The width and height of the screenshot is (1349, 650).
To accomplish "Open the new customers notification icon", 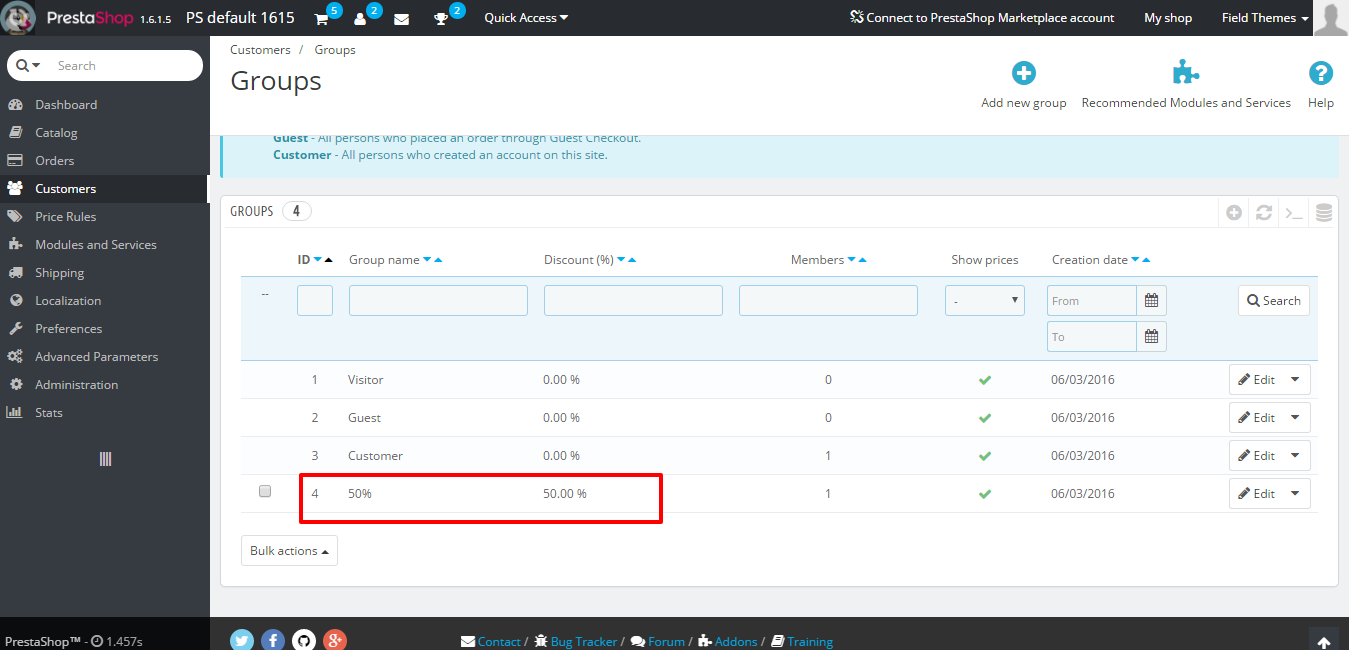I will pyautogui.click(x=361, y=19).
